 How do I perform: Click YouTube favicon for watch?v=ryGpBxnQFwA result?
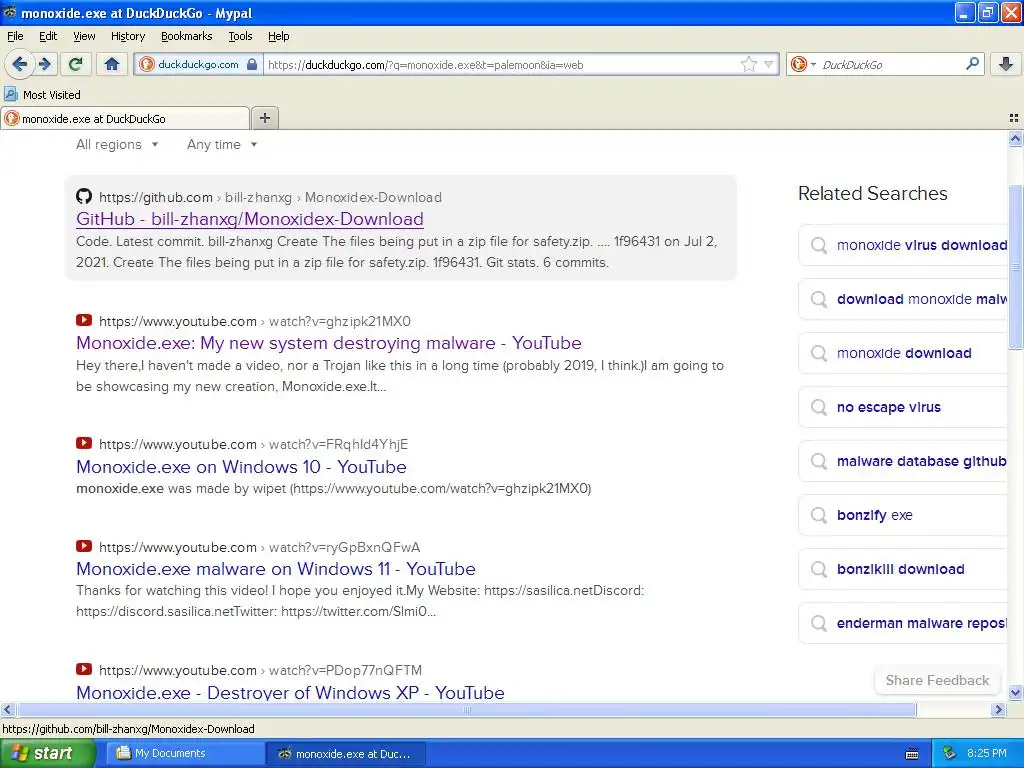pyautogui.click(x=84, y=547)
